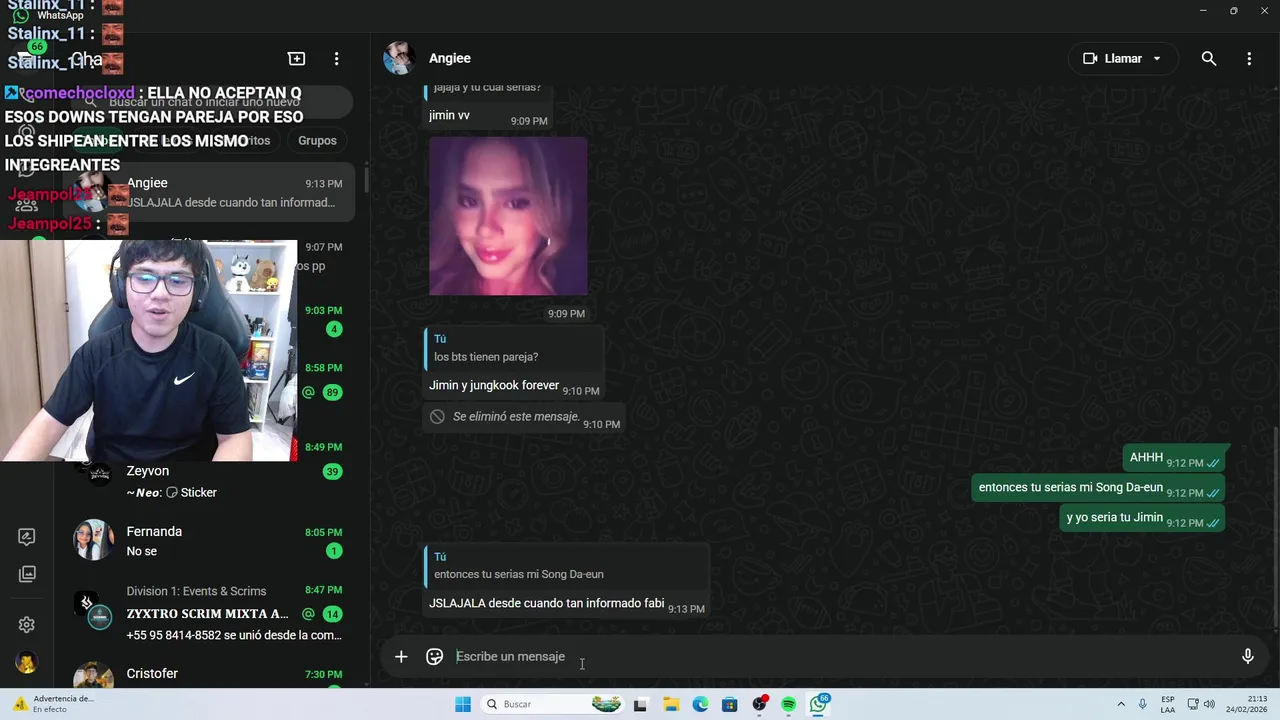
Task: Select the green sent bubble 'entonces tu serias mi Song Da-eun'
Action: tap(1098, 488)
